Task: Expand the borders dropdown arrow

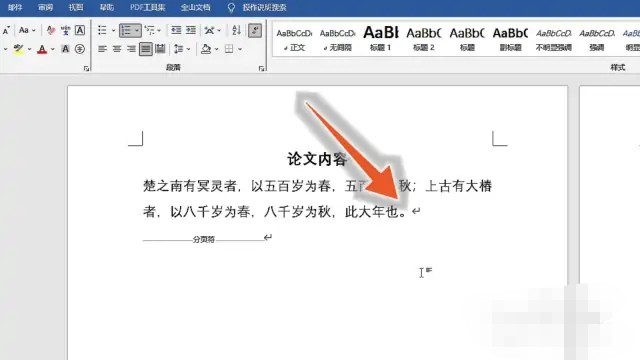Action: [240, 49]
